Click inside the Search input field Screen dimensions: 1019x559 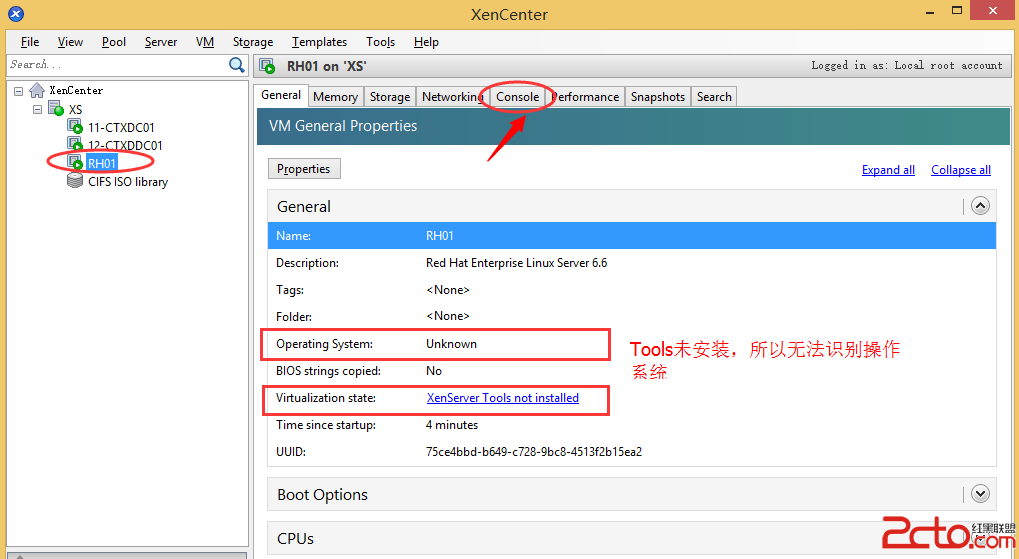coord(118,64)
